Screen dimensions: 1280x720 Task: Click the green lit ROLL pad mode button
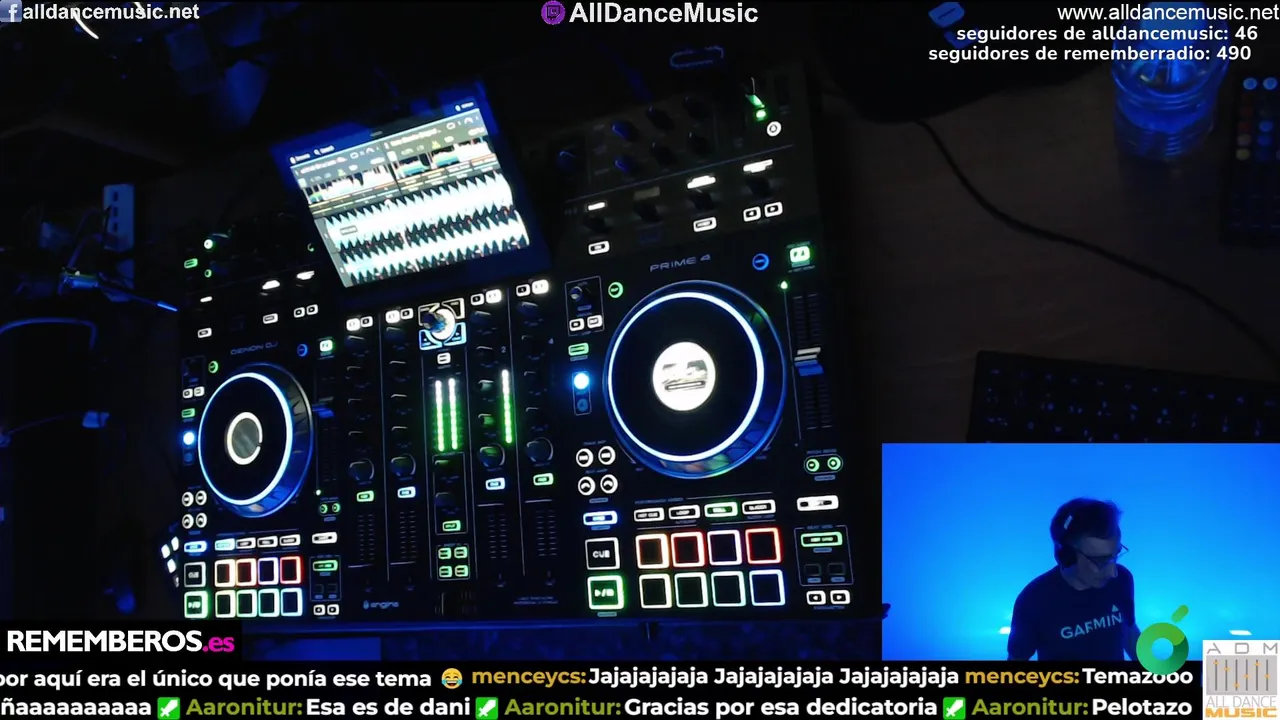tap(719, 511)
